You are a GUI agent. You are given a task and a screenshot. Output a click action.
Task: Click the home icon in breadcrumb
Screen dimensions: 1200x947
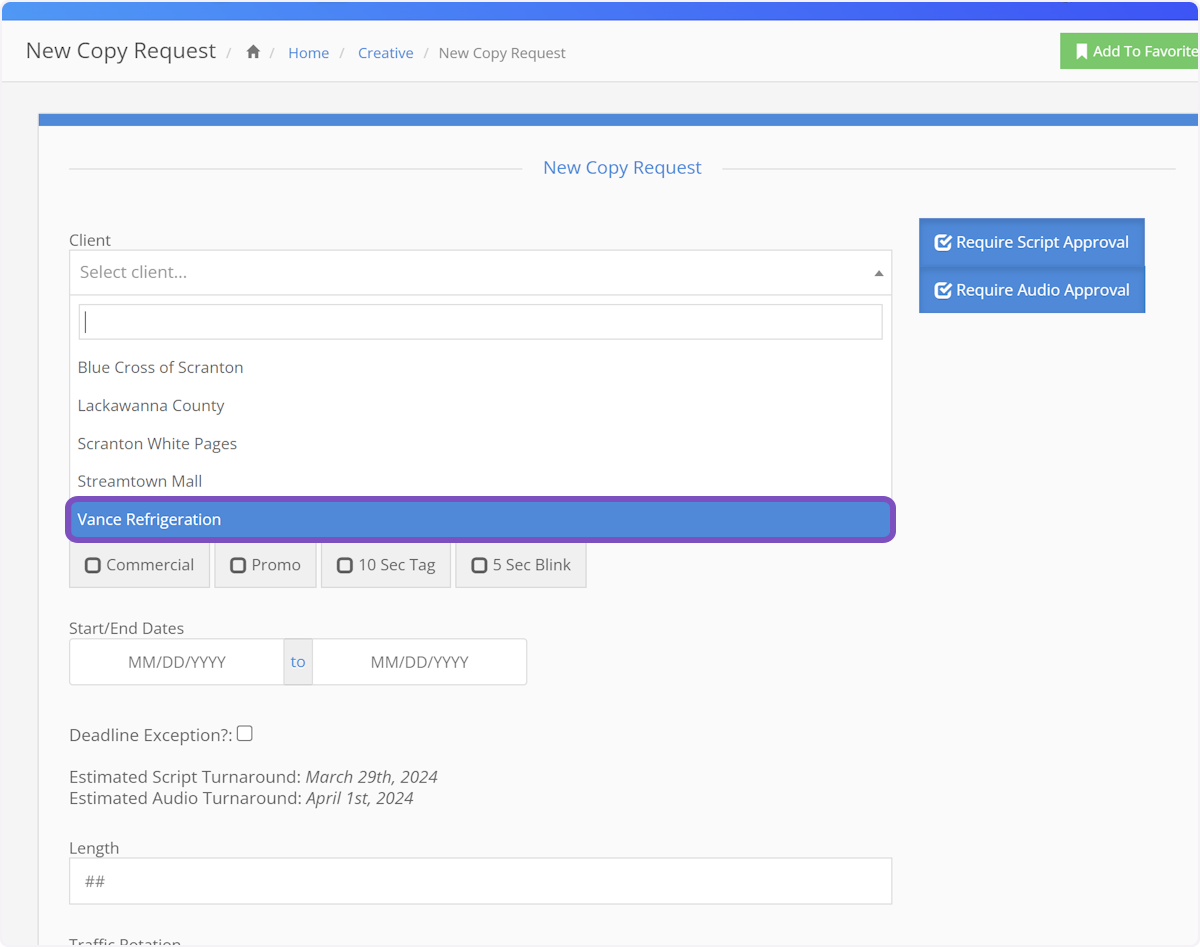point(254,53)
